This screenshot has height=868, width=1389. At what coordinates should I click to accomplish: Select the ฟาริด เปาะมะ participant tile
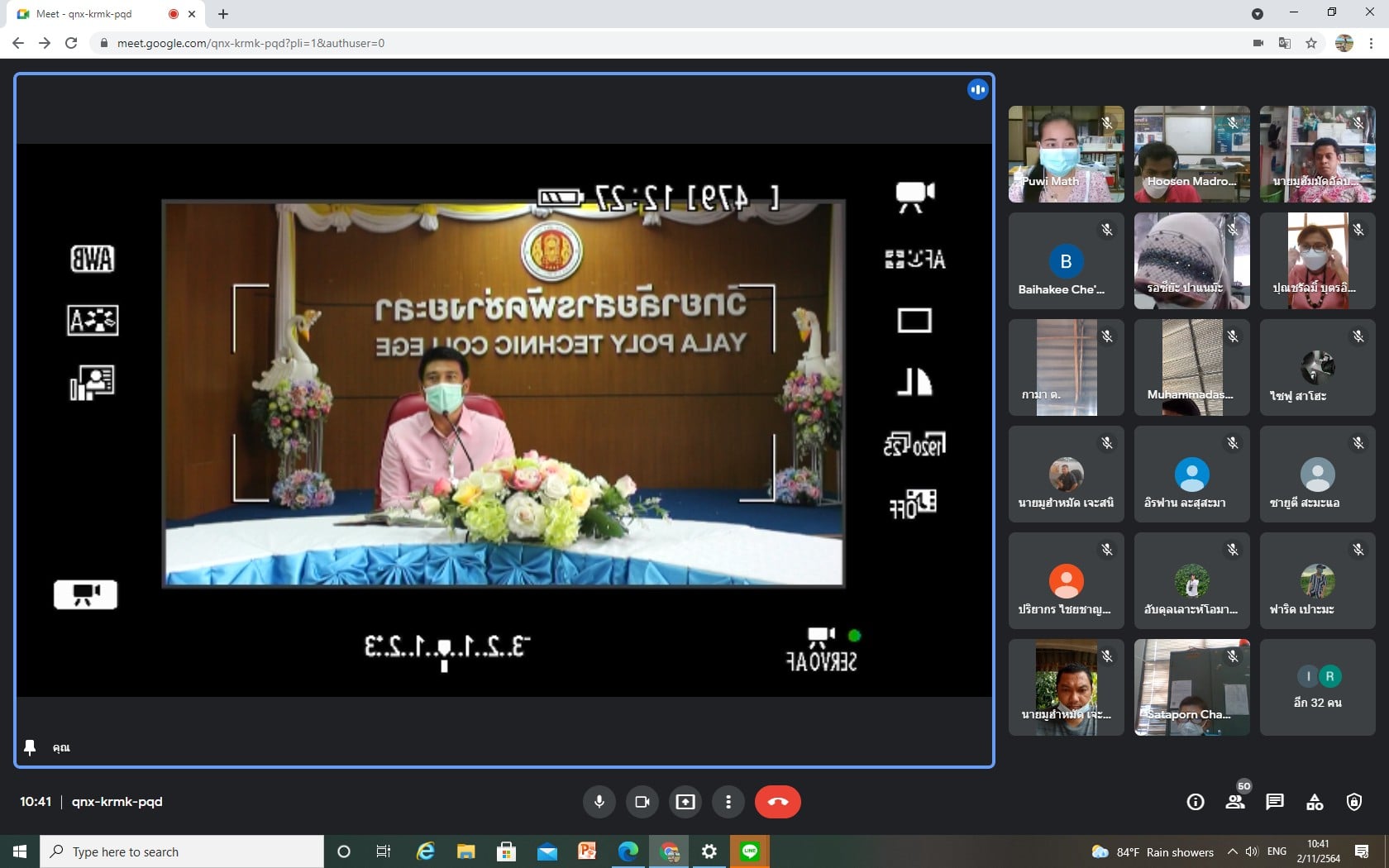click(x=1318, y=581)
